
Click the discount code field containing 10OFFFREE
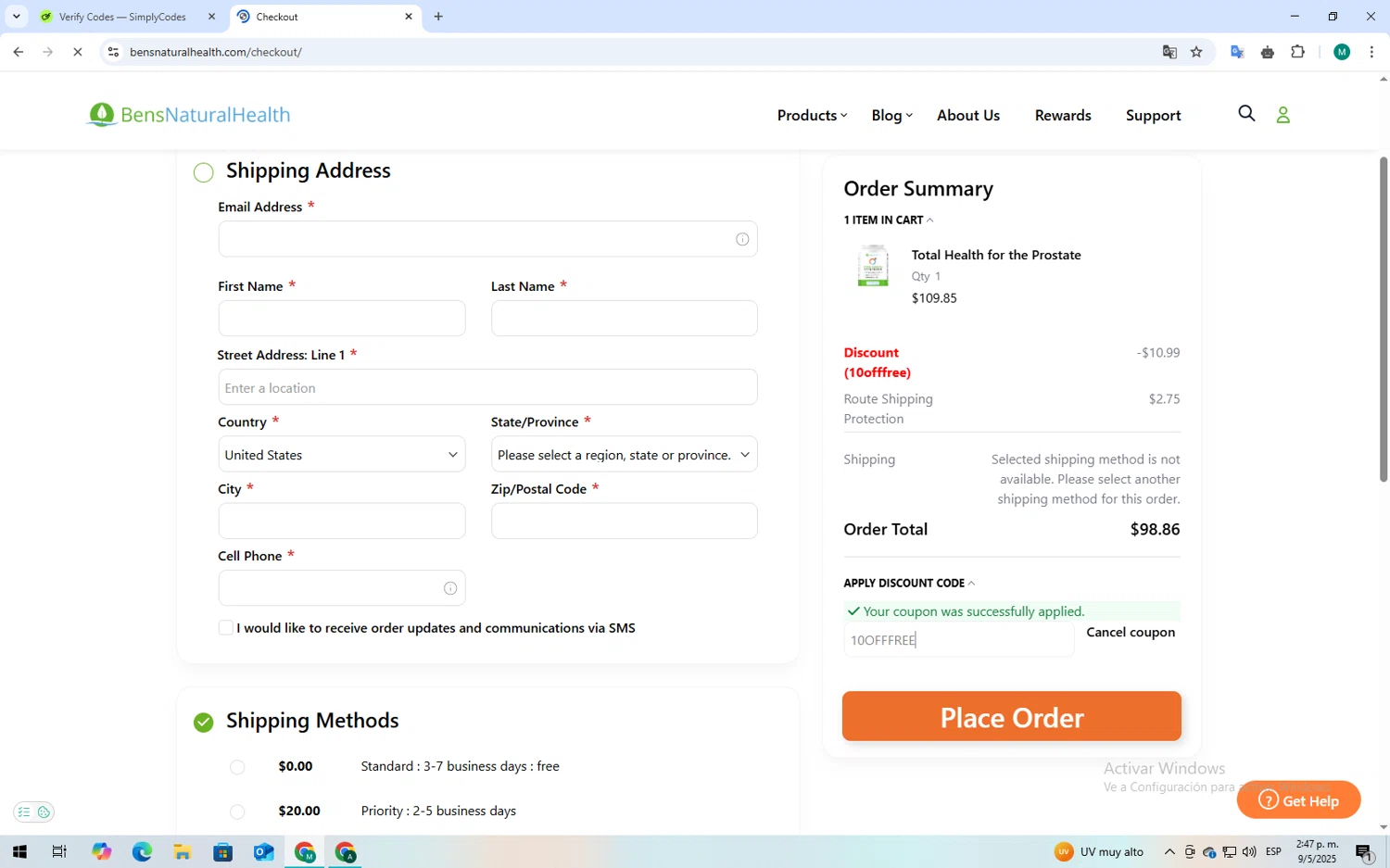(958, 640)
